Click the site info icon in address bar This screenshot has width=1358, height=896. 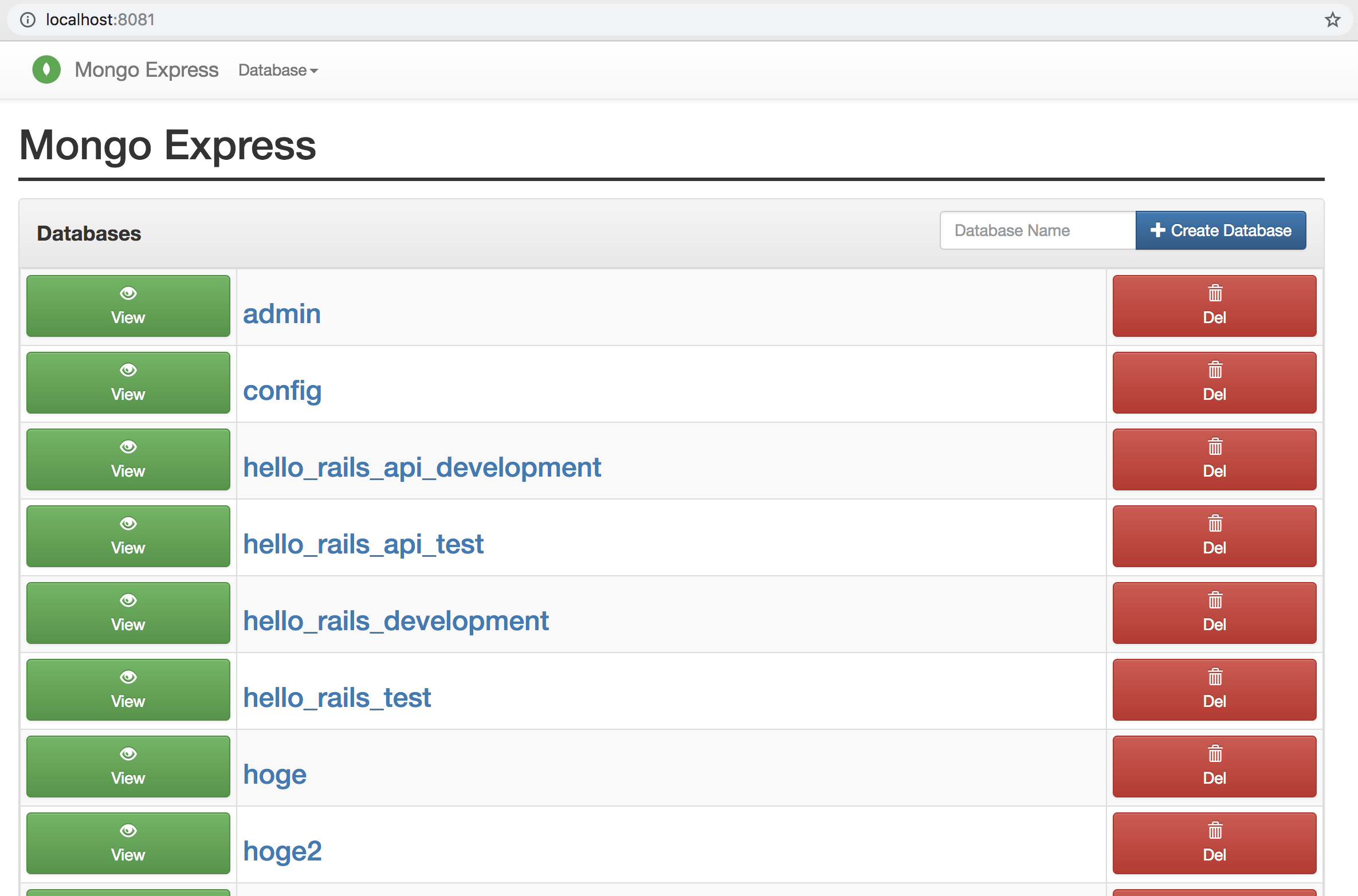point(28,20)
